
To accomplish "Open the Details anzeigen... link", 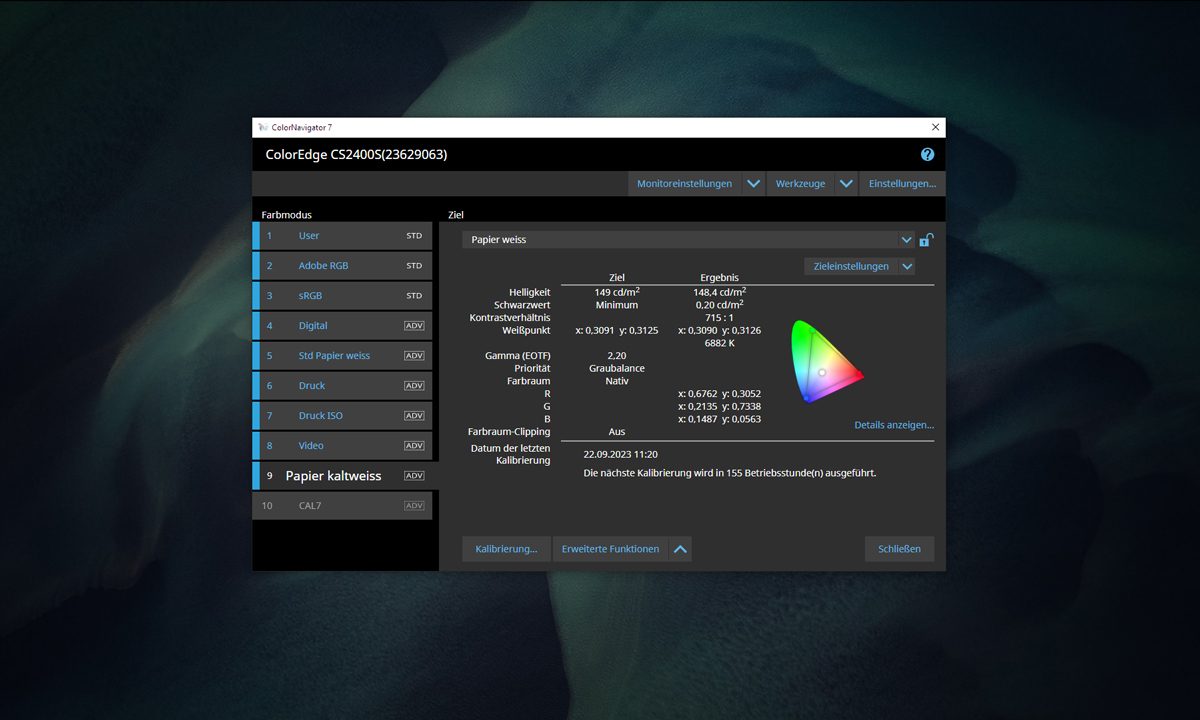I will 893,425.
